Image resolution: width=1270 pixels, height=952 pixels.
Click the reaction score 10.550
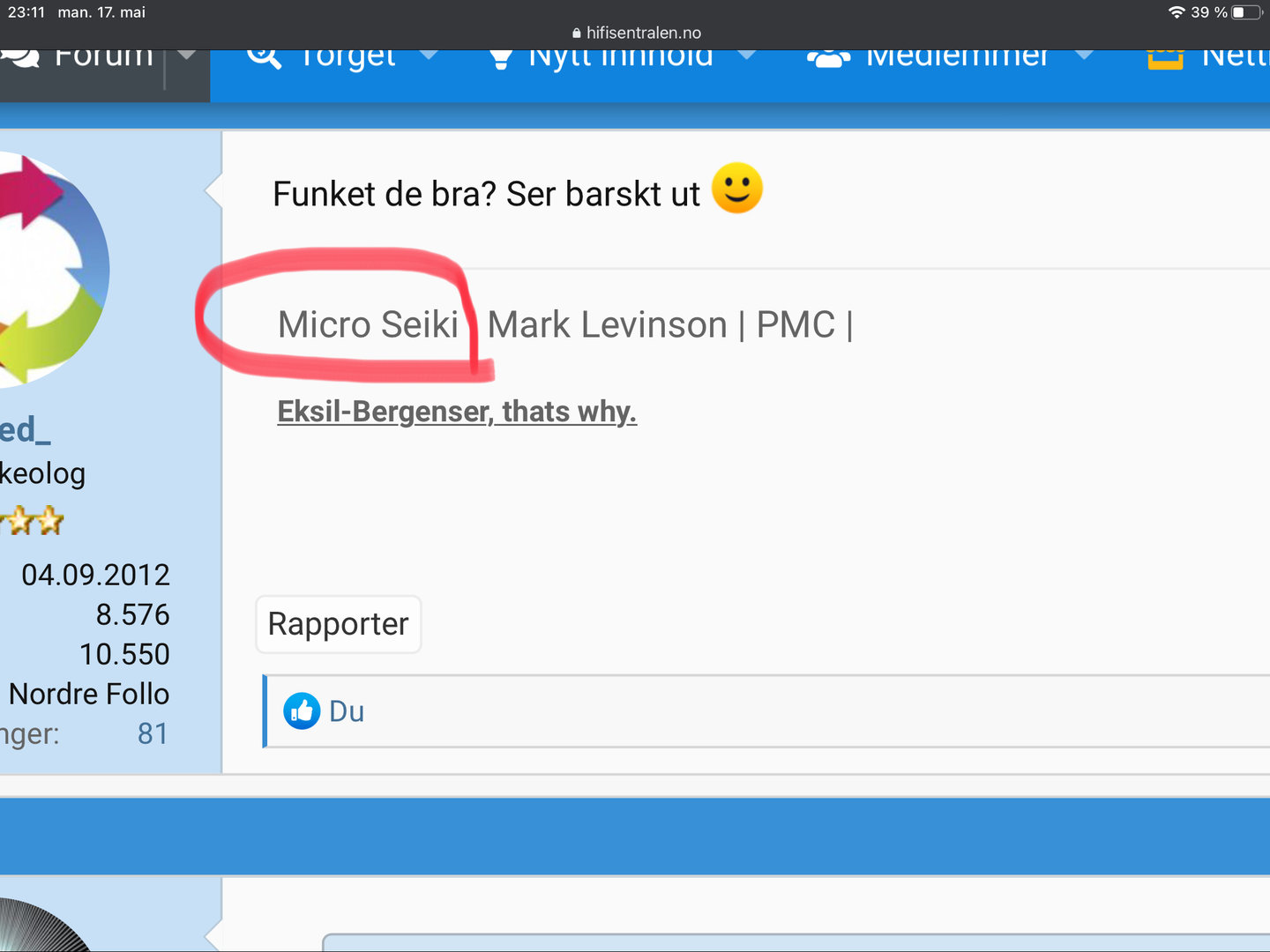tap(124, 654)
